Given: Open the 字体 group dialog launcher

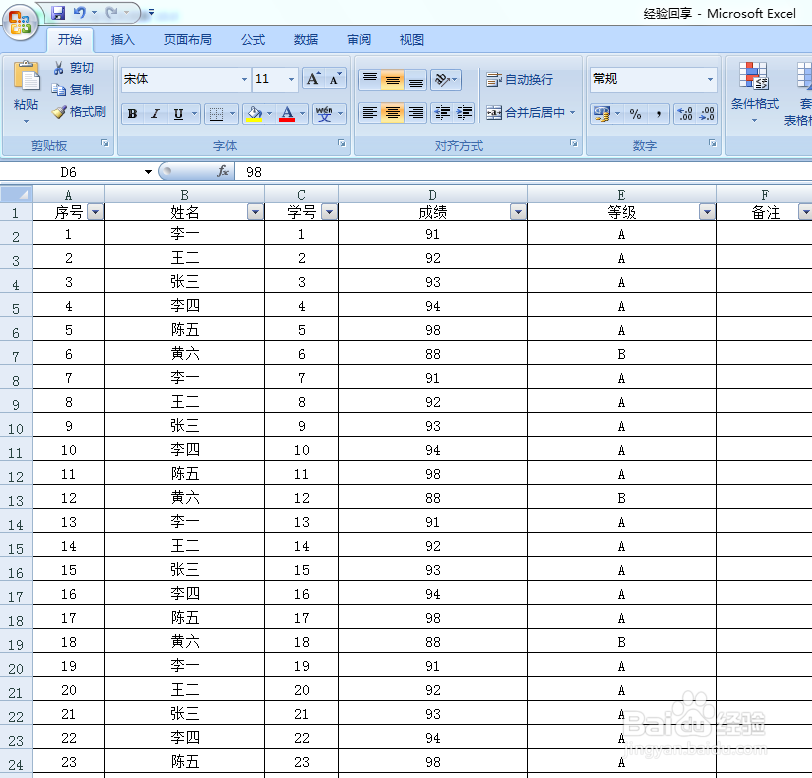Looking at the screenshot, I should click(342, 143).
